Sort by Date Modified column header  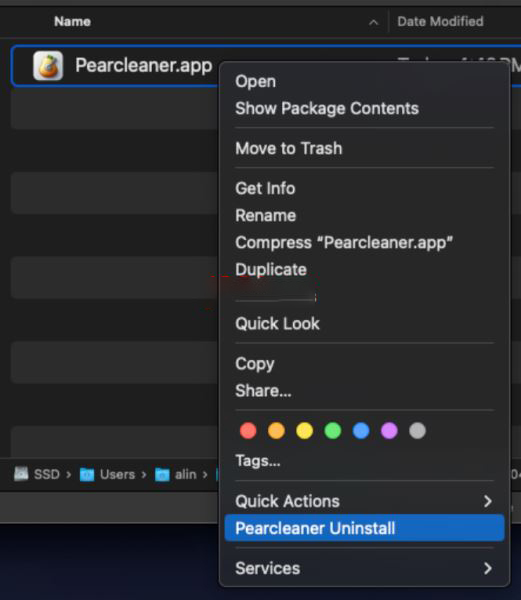440,21
